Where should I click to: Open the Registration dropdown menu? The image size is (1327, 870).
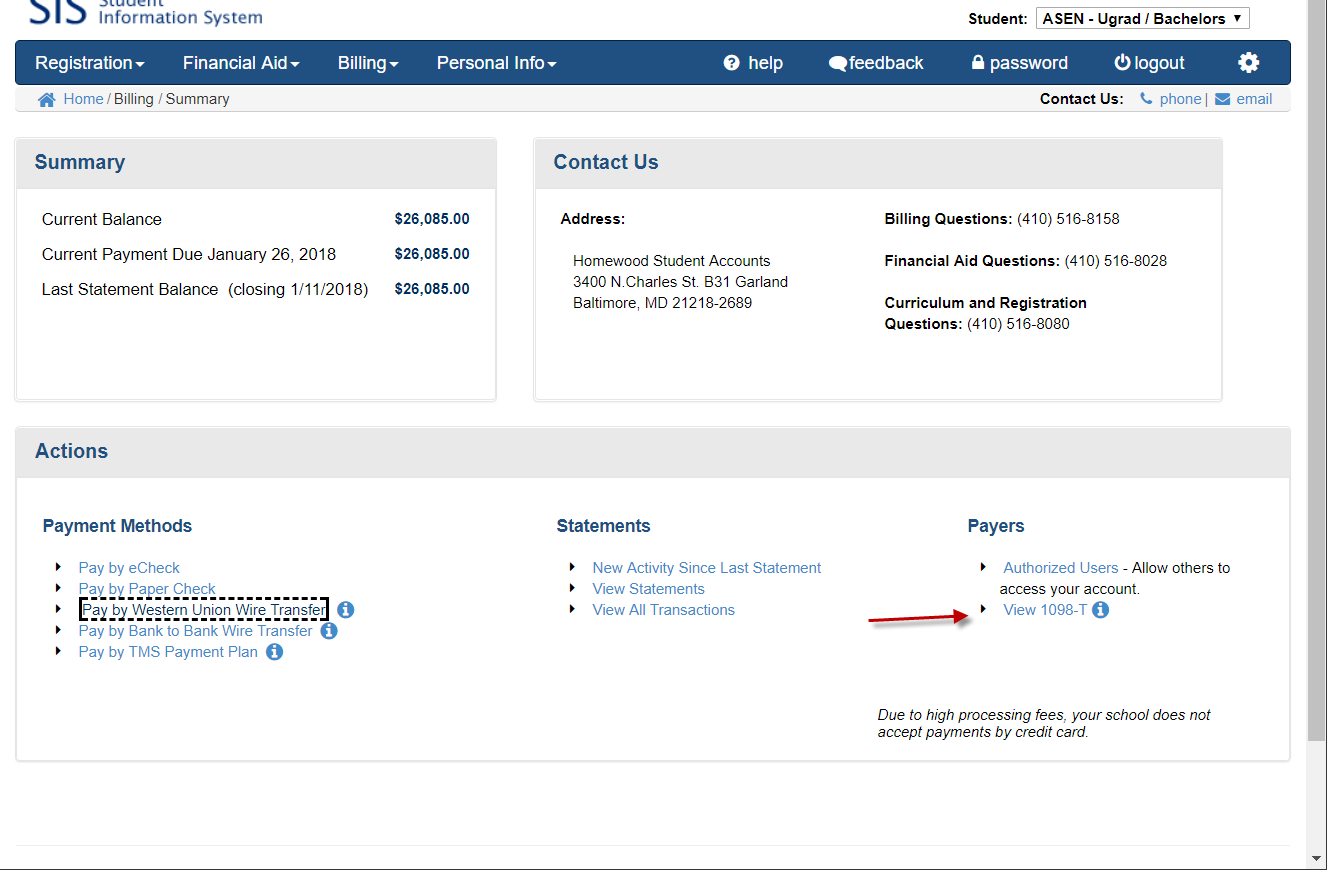click(x=90, y=63)
